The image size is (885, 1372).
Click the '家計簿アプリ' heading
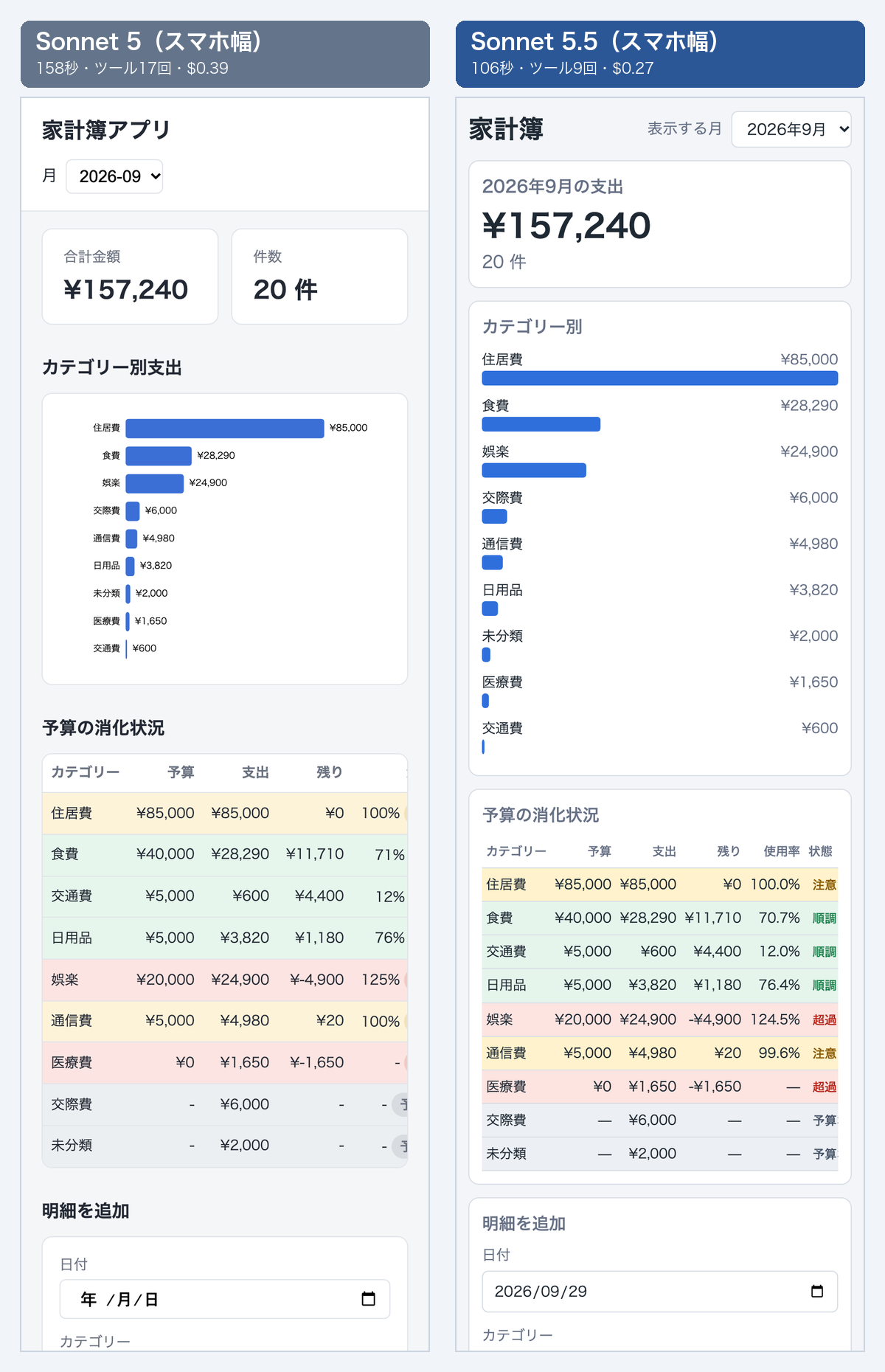[x=106, y=130]
